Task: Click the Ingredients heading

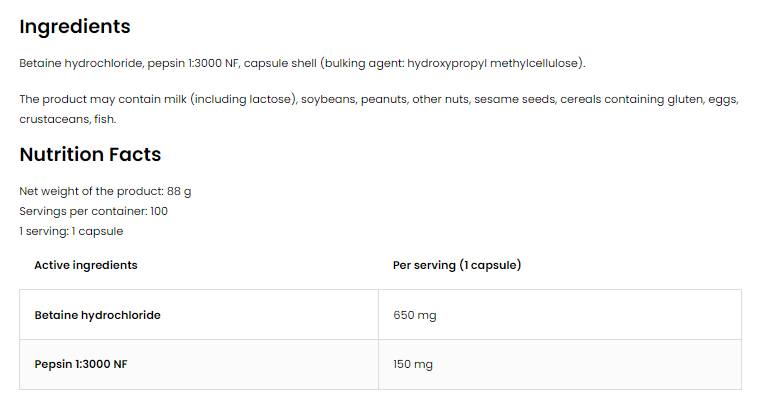Action: pos(75,27)
